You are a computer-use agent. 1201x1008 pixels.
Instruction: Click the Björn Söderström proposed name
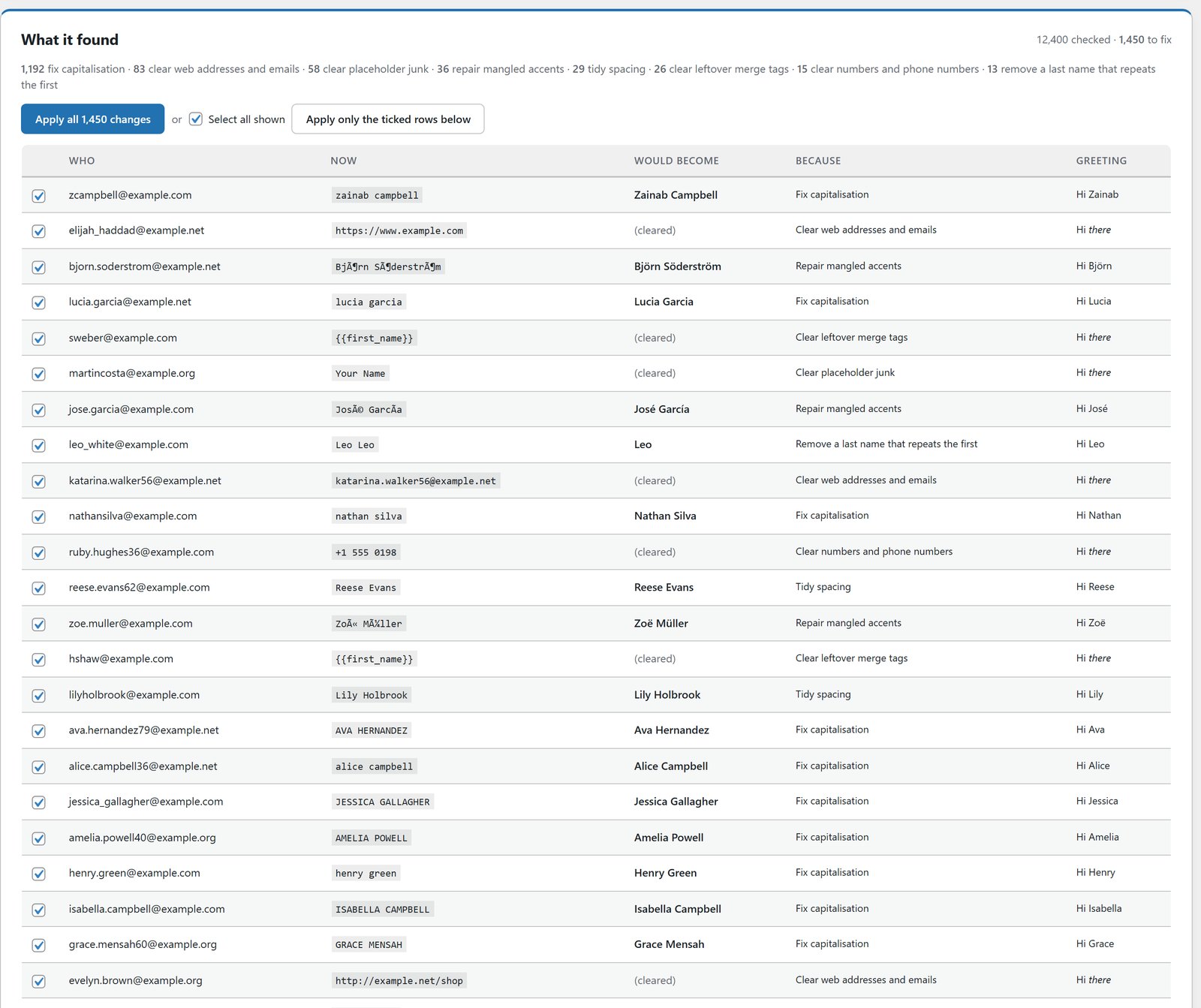(x=678, y=266)
